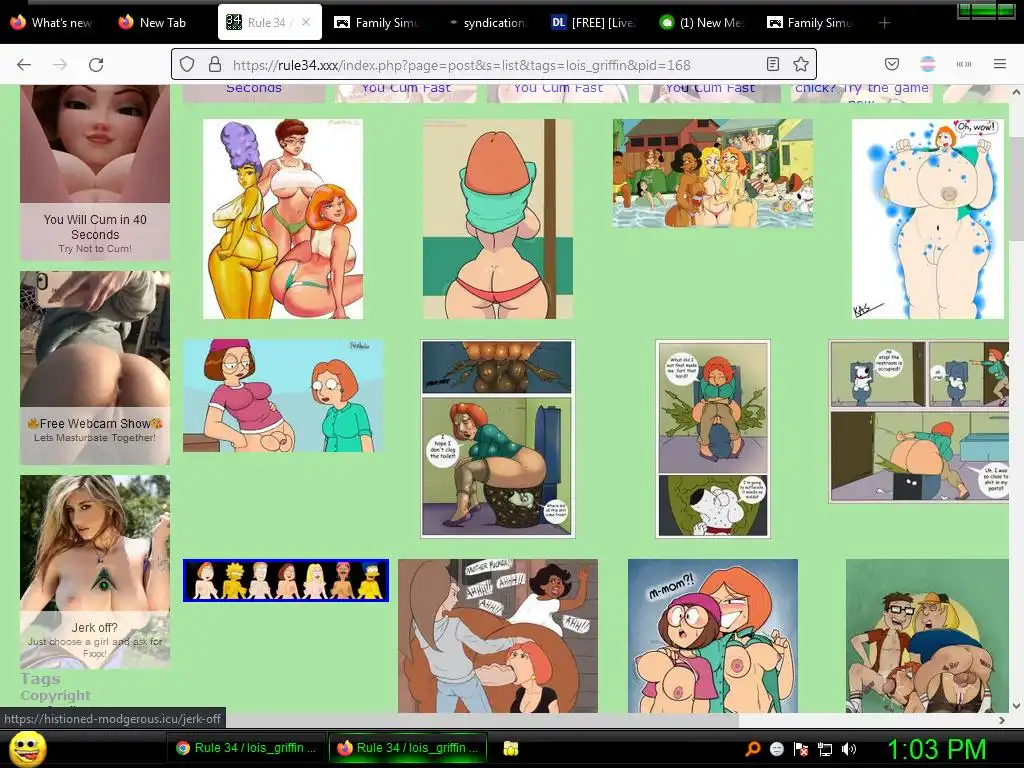1024x768 pixels.
Task: Open a new tab with the plus button
Action: pyautogui.click(x=884, y=23)
